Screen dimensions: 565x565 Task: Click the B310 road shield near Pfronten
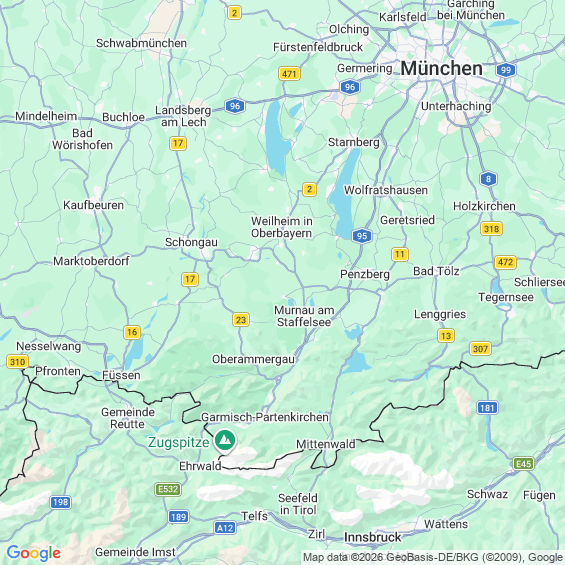click(17, 361)
